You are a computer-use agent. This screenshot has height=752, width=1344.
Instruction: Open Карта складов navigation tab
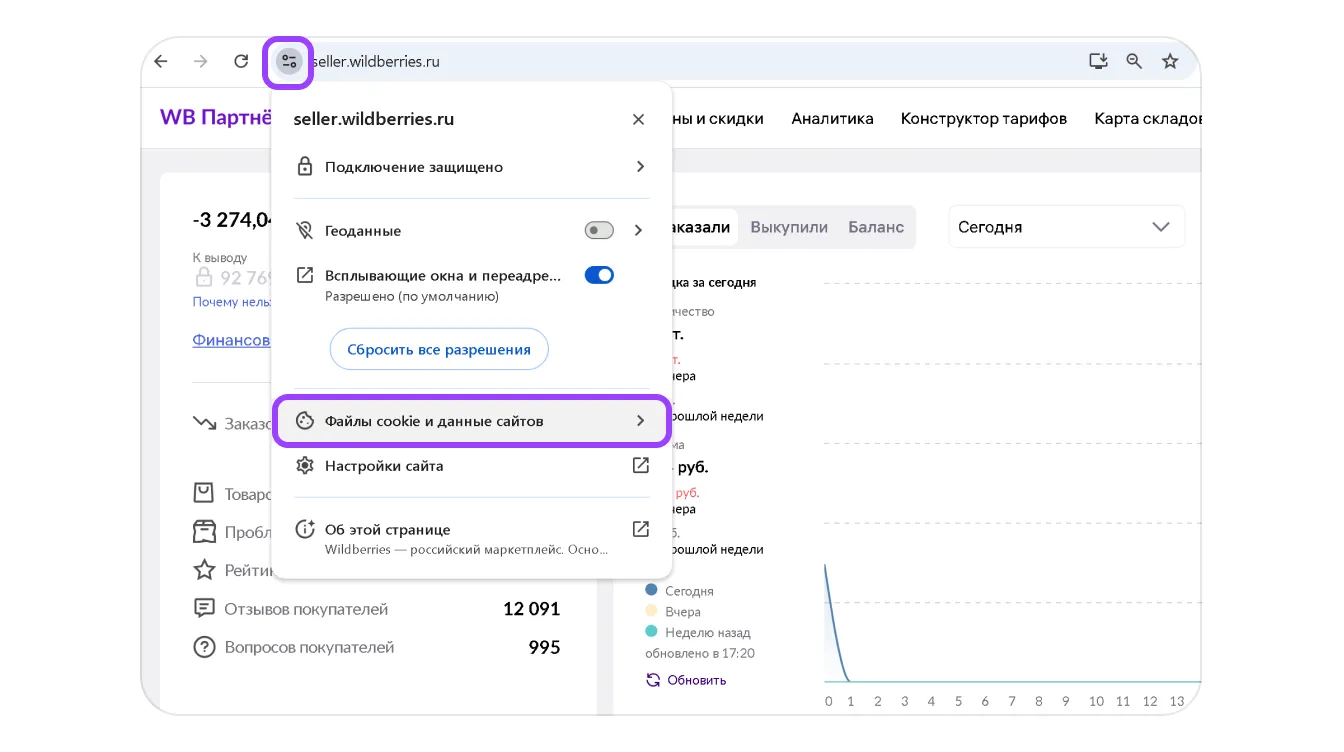(1147, 118)
